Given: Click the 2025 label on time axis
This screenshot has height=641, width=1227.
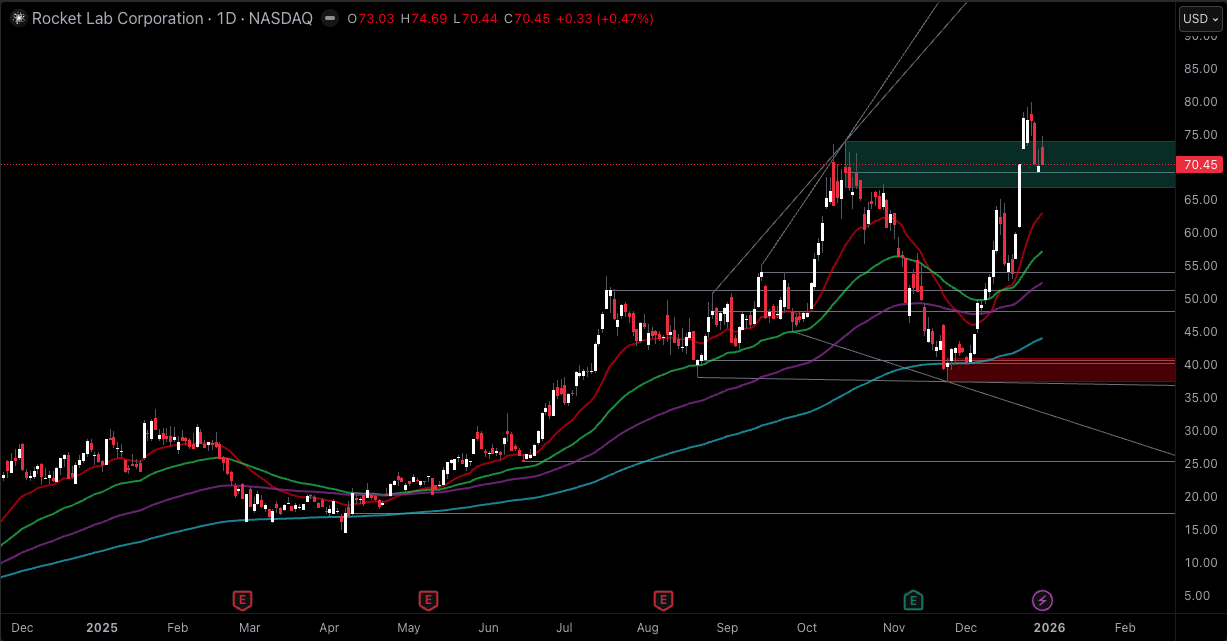Looking at the screenshot, I should pos(101,628).
